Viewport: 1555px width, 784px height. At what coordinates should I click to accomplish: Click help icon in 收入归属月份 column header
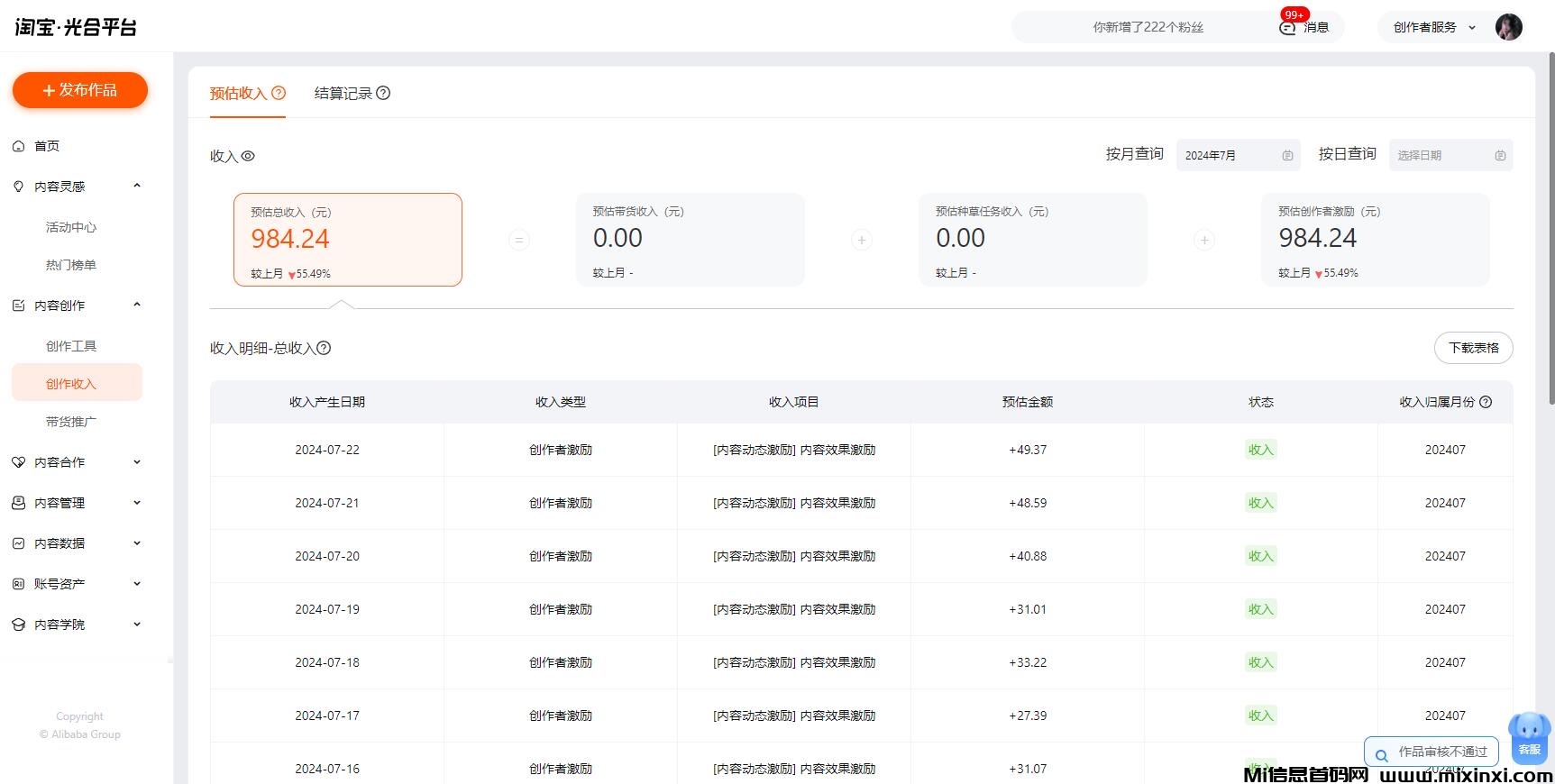(x=1486, y=402)
